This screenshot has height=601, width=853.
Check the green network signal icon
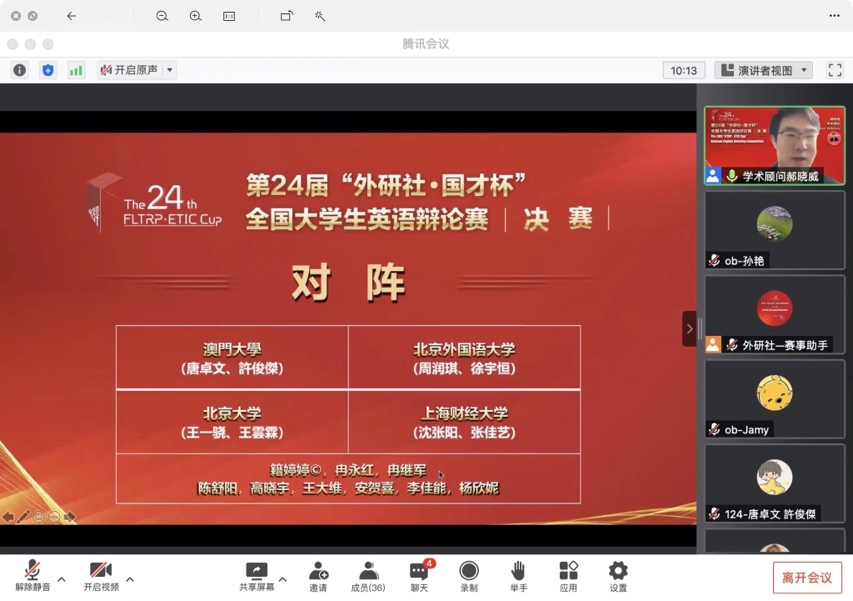pyautogui.click(x=76, y=70)
